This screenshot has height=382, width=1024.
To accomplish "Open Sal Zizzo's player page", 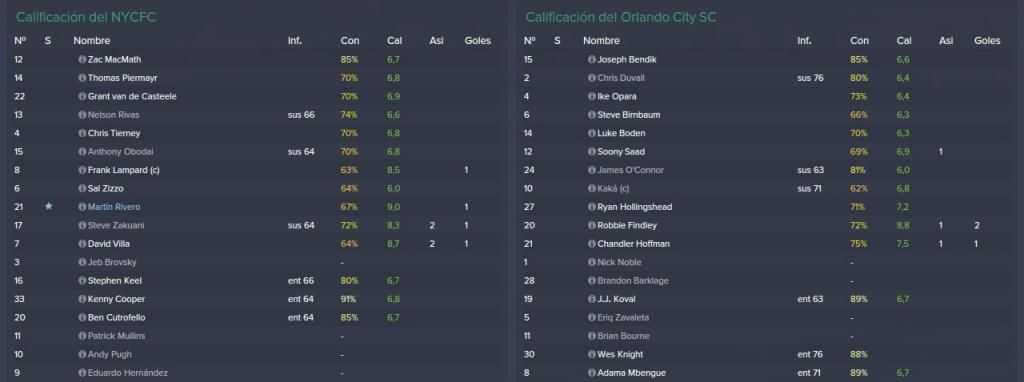I will [105, 189].
